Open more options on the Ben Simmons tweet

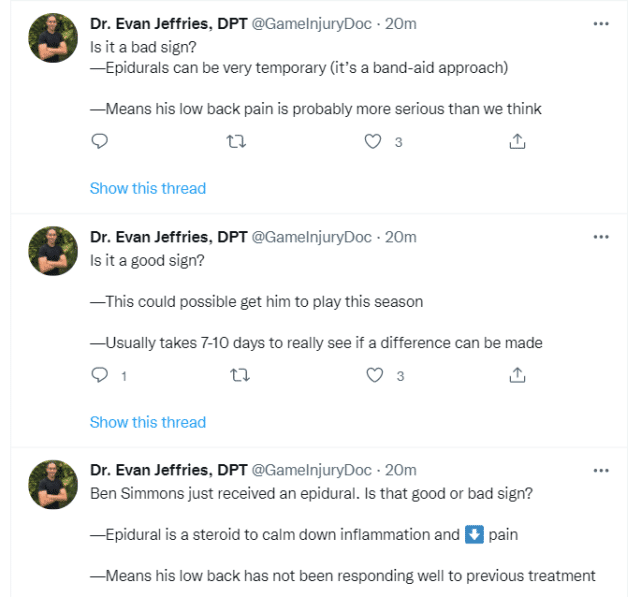click(601, 470)
